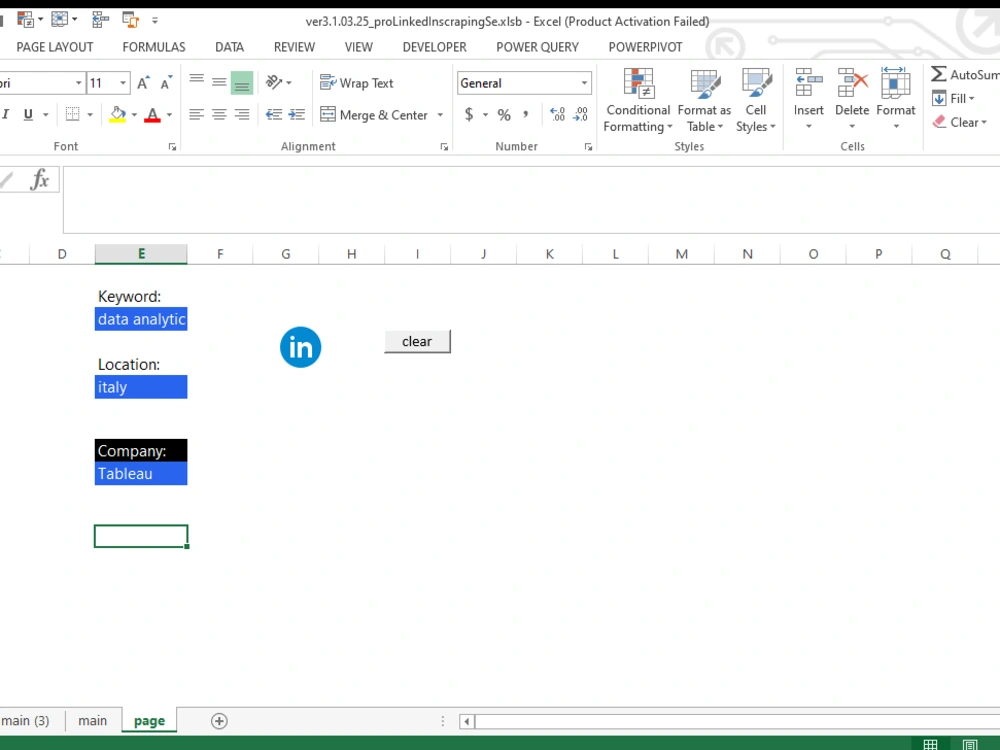Image resolution: width=1000 pixels, height=750 pixels.
Task: Open the font size dropdown
Action: [x=122, y=82]
